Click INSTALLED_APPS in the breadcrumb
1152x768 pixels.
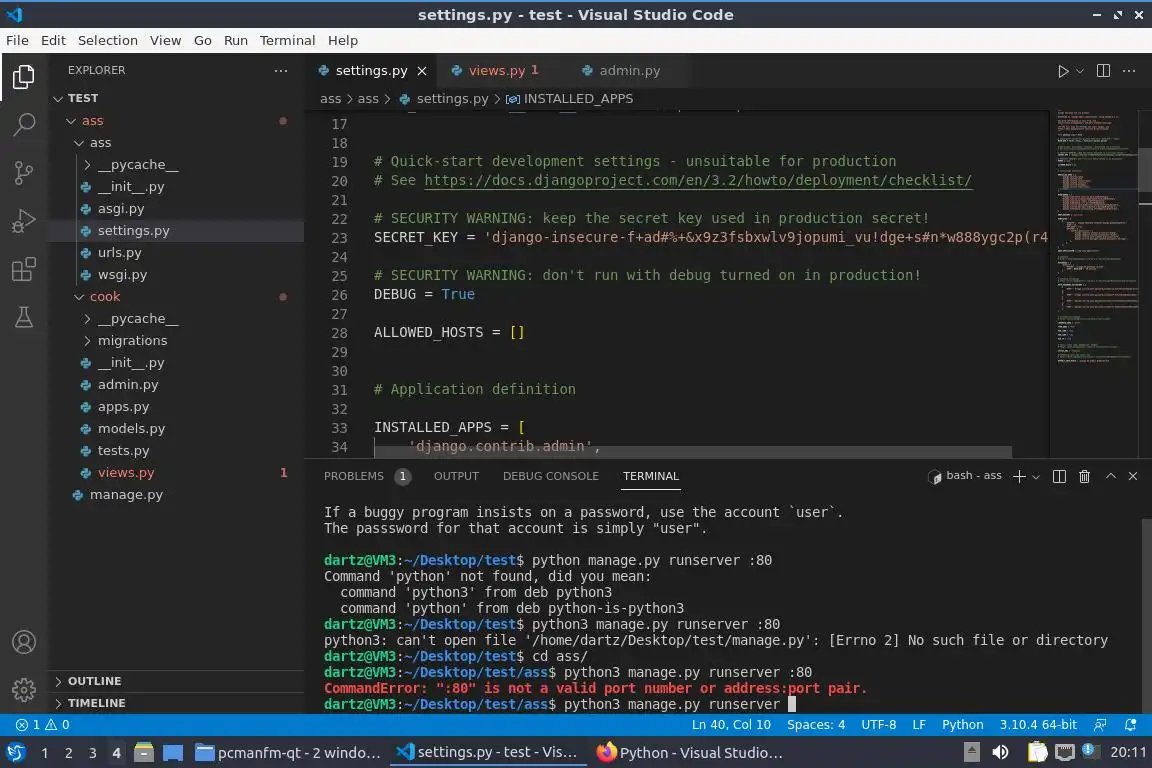(577, 98)
